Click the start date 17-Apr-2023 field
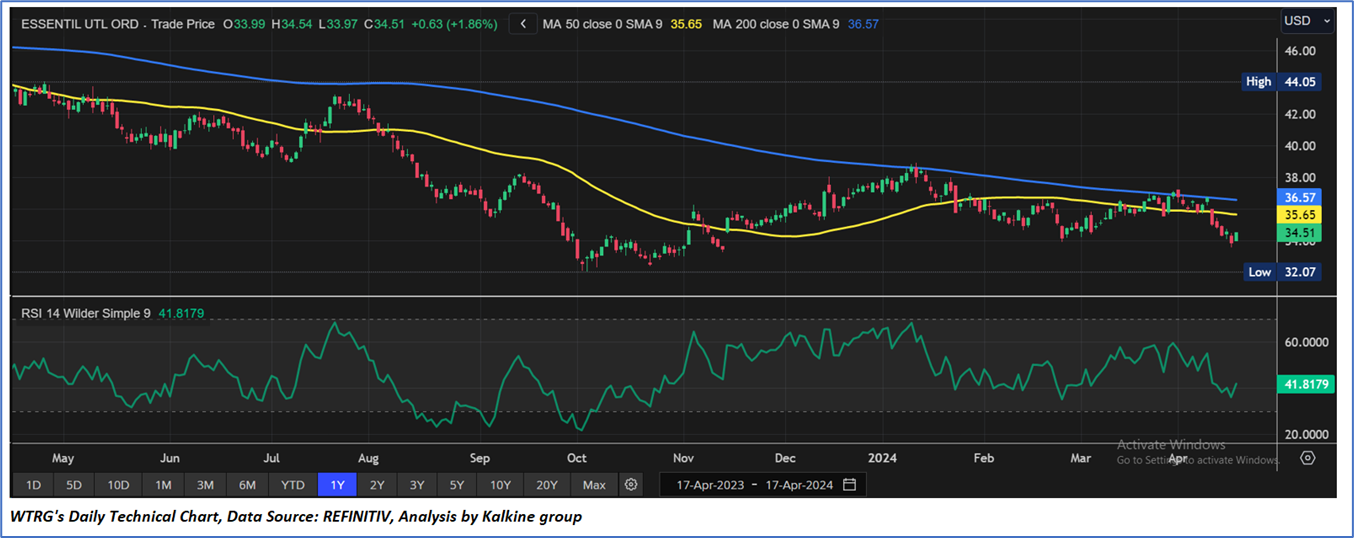1354x538 pixels. (710, 485)
